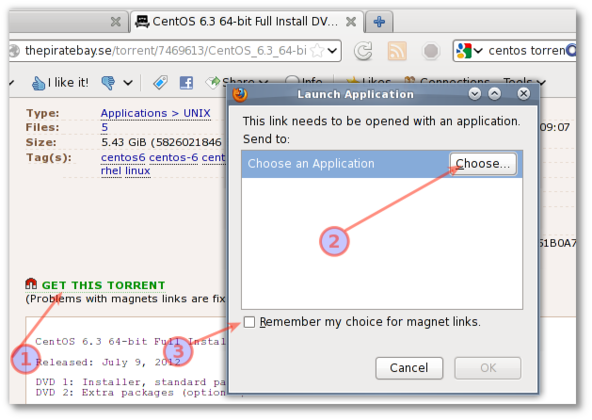Click the thumbs-up 'I like it!' icon
592x420 pixels.
point(38,83)
